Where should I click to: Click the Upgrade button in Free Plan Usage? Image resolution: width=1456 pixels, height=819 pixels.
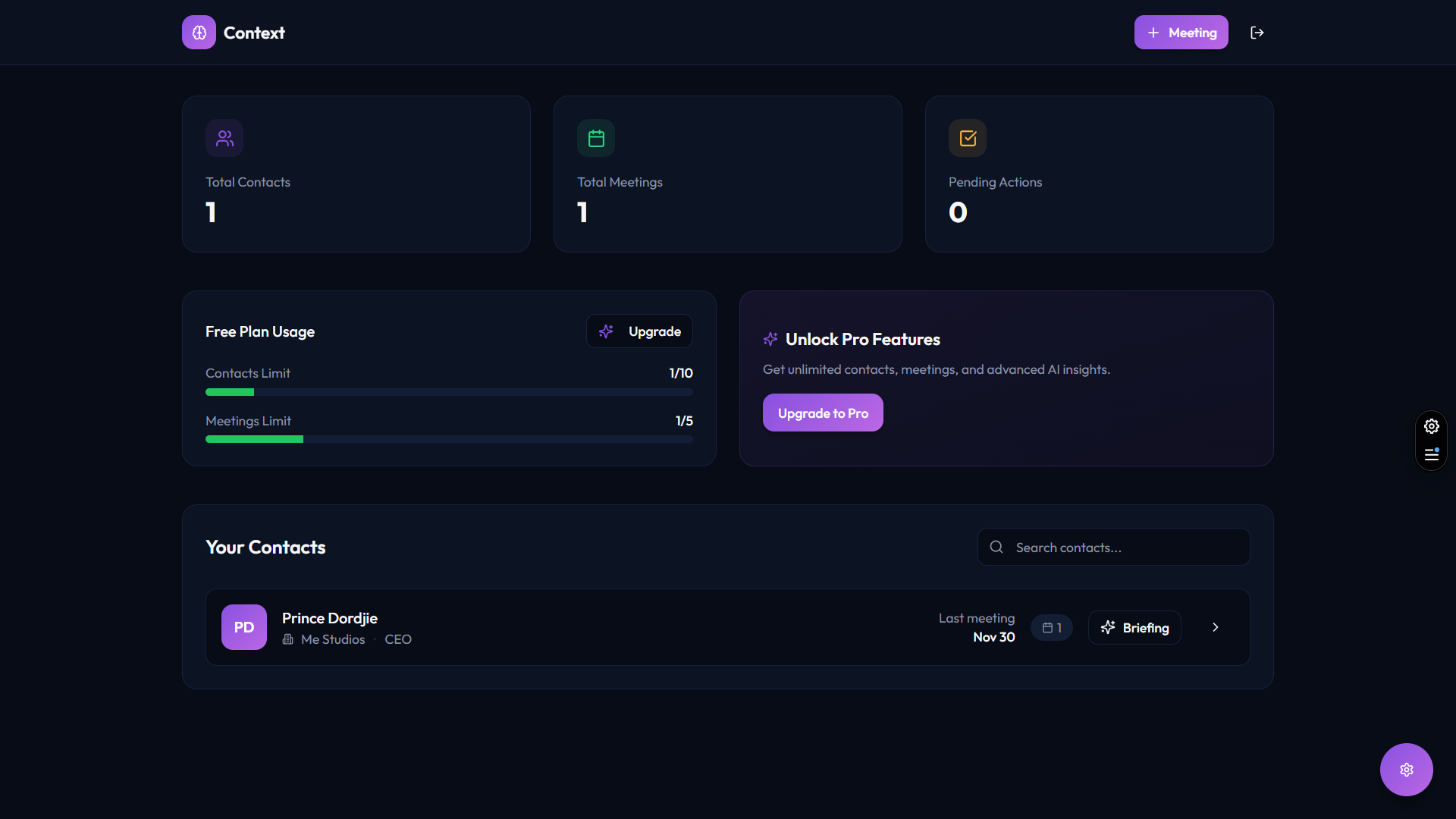pyautogui.click(x=639, y=331)
